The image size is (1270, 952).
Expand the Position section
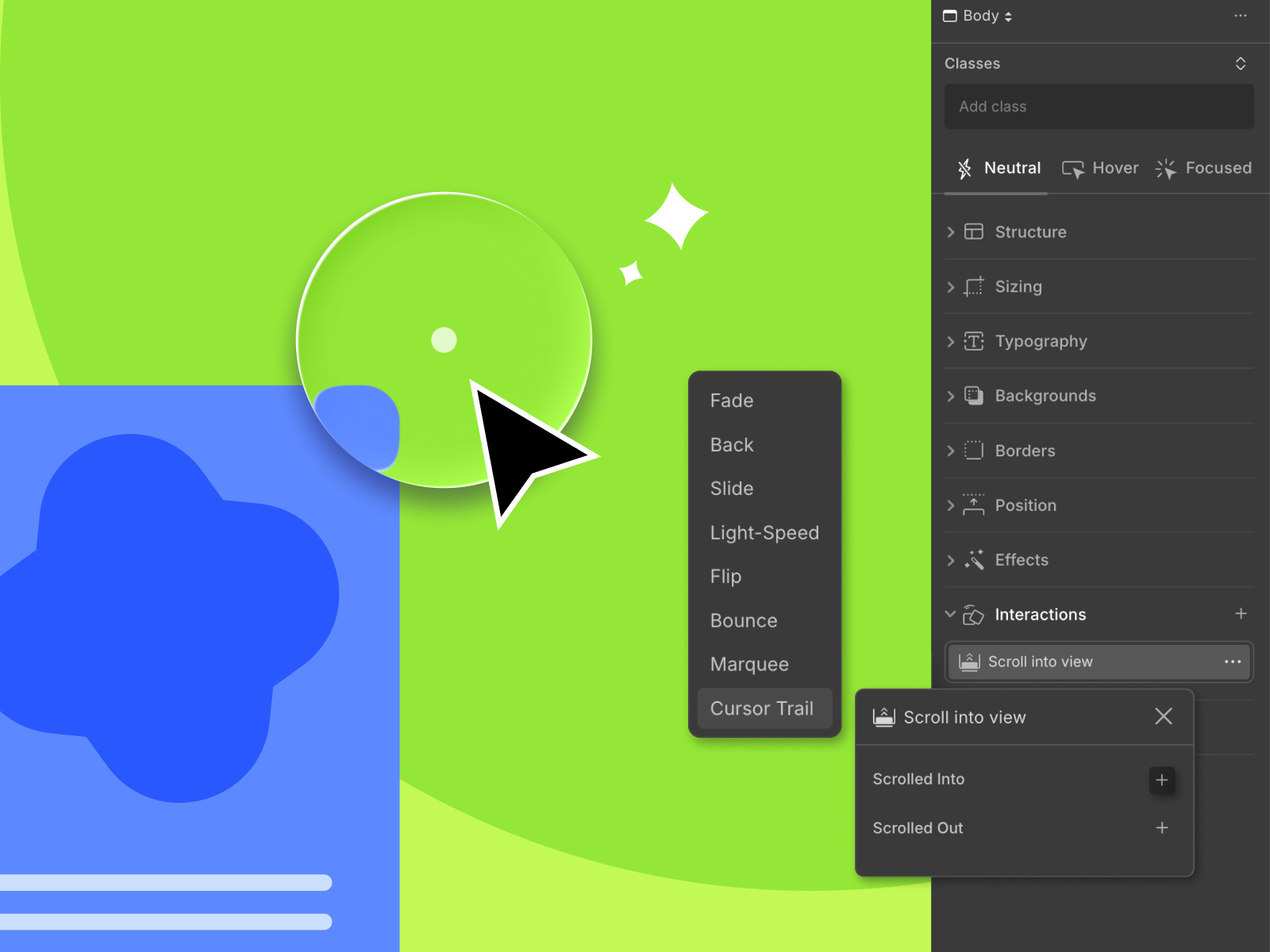(950, 505)
